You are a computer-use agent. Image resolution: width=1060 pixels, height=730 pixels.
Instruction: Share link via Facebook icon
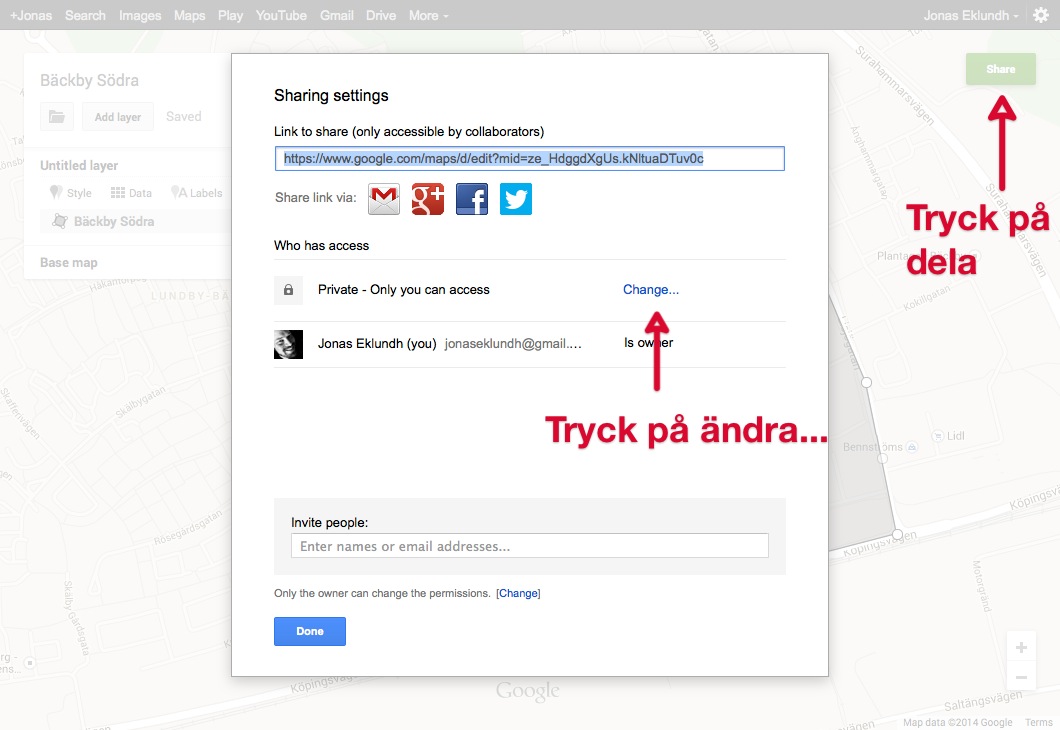click(472, 199)
